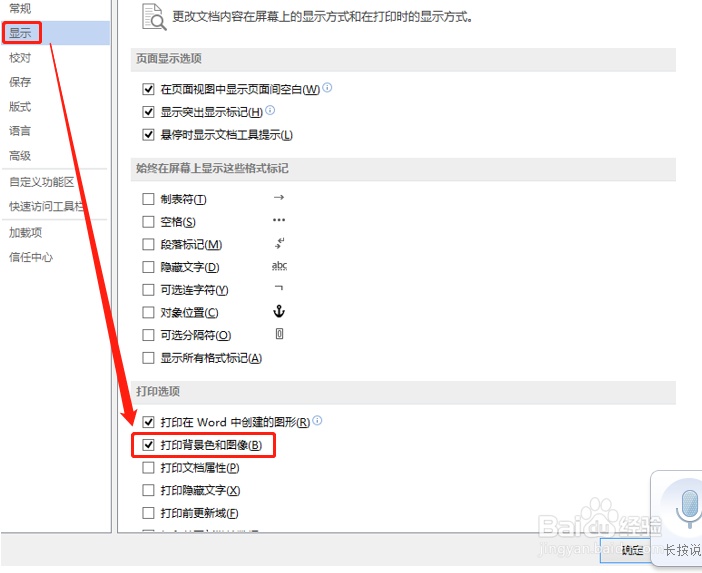Click info icon beside 打印在 Word 中创建的图形

coord(317,420)
